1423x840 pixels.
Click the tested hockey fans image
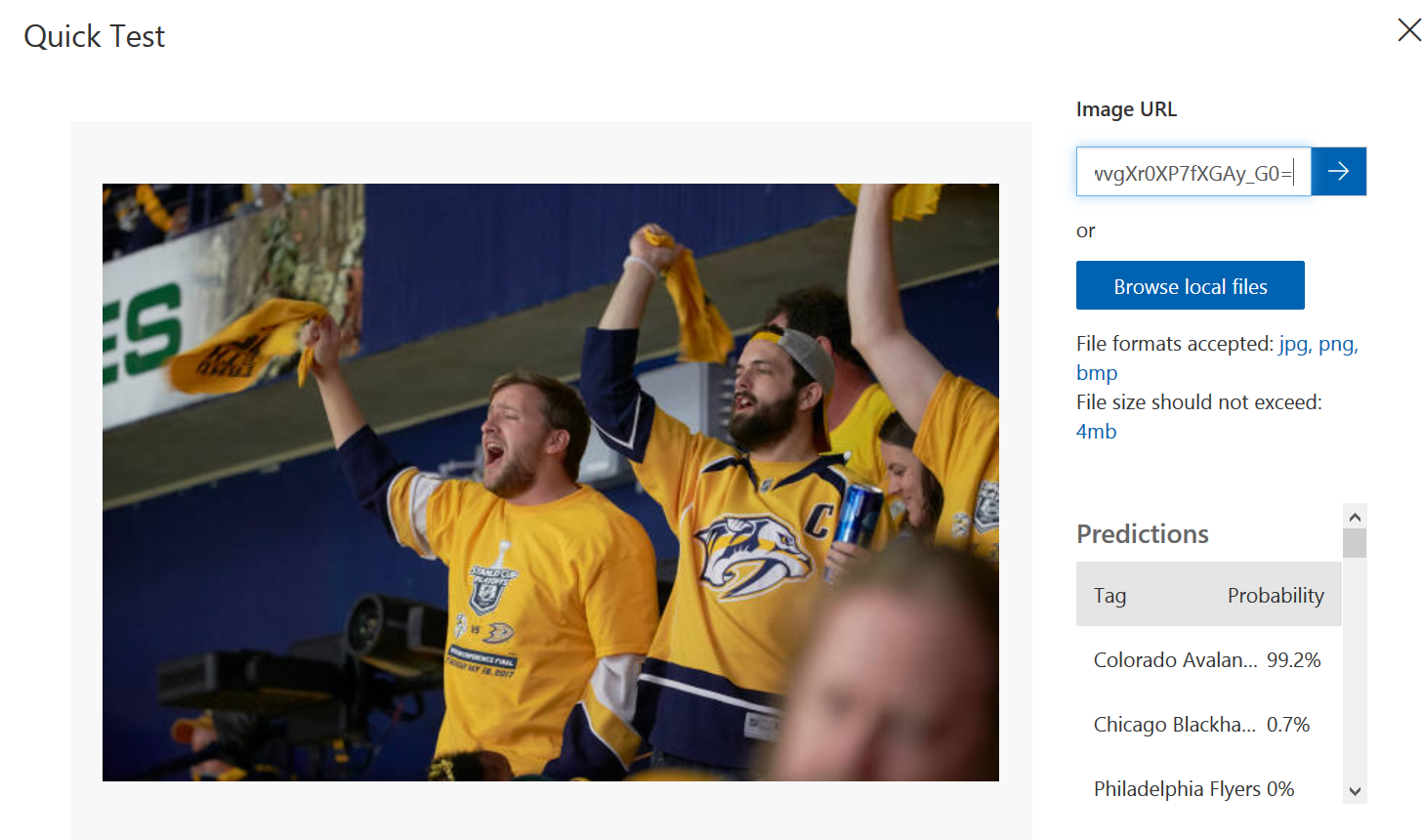(x=551, y=483)
